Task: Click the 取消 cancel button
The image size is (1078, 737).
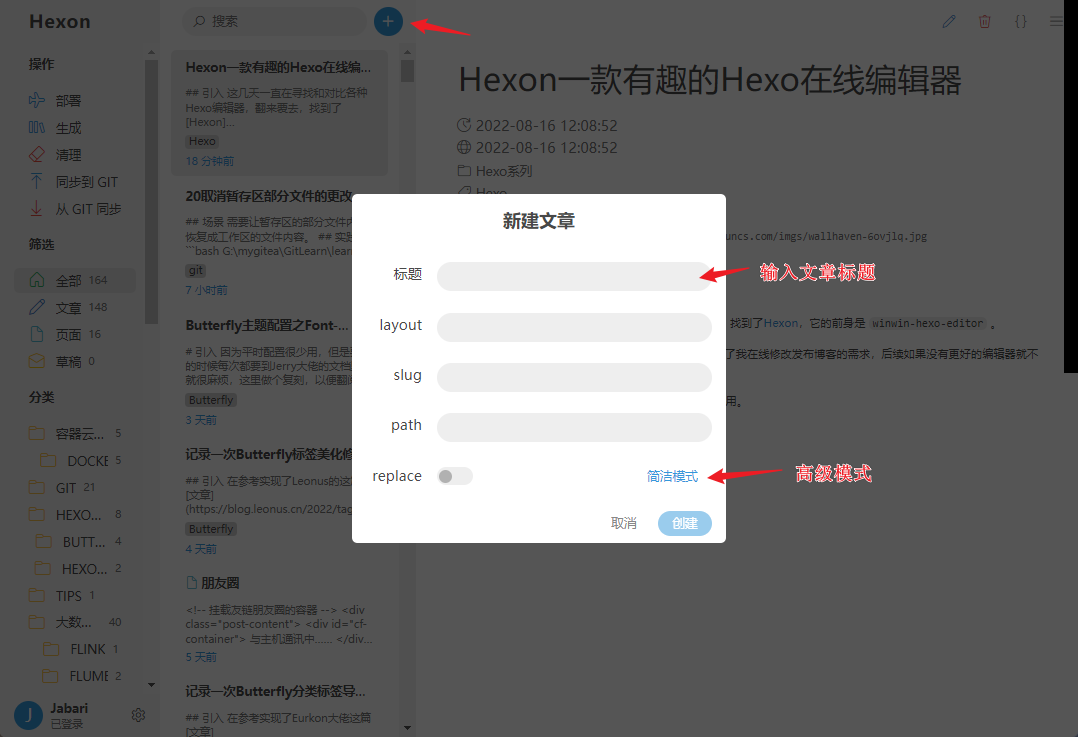Action: click(624, 523)
